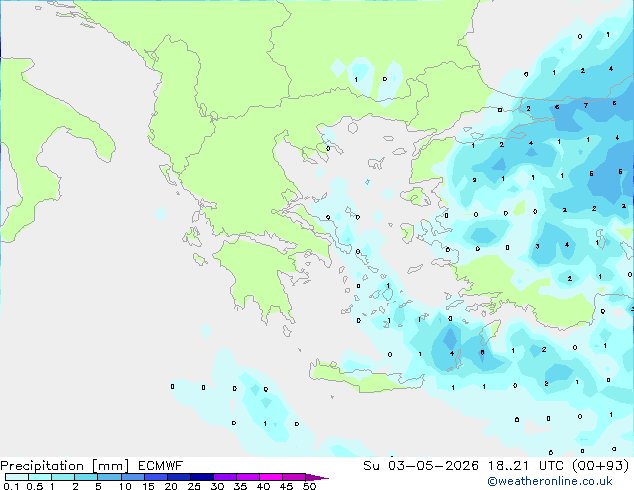
Task: Click the 0.5–1 mm legend color box
Action: (40, 477)
